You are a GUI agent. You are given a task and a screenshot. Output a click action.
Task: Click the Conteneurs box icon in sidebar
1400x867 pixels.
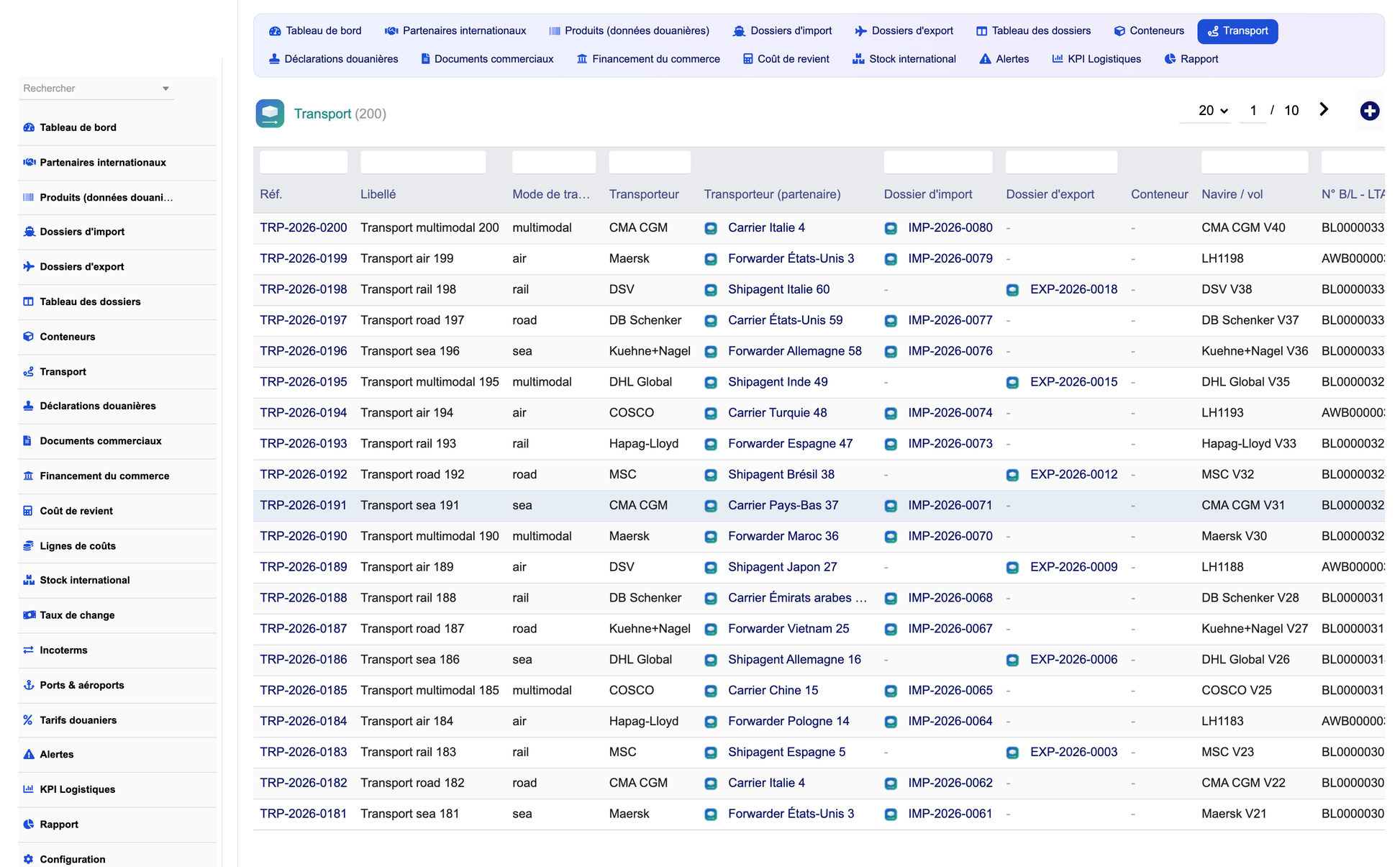click(x=29, y=336)
